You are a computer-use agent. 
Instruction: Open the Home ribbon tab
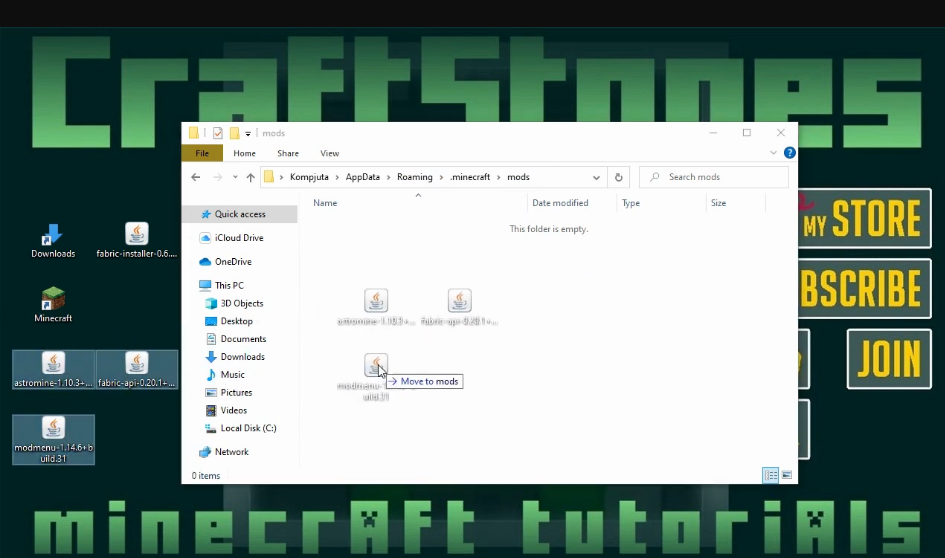(244, 153)
